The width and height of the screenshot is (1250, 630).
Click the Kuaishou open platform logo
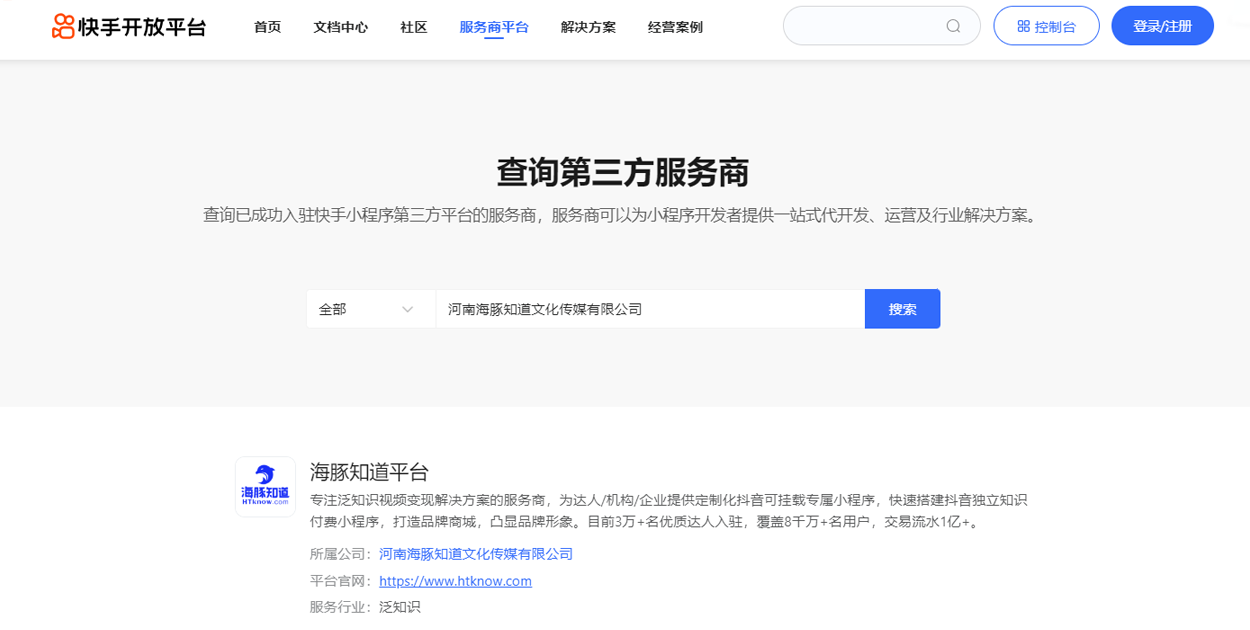129,27
